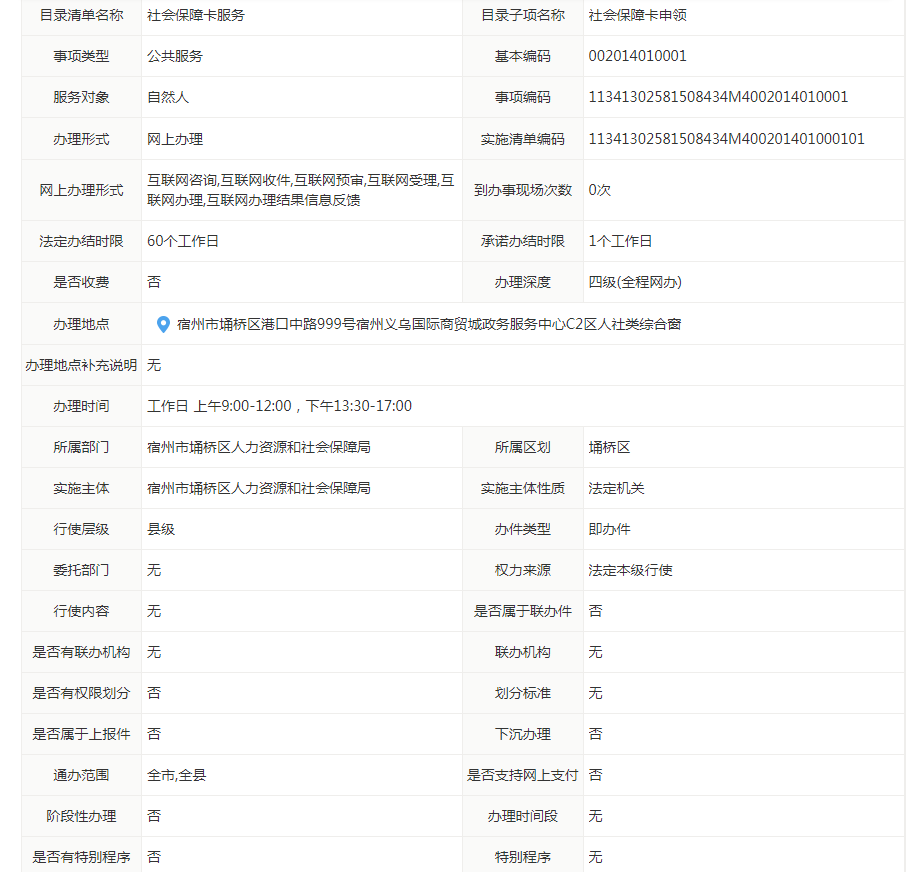Click the 承诺办结时限 value 1个工作日
917x872 pixels.
(620, 241)
